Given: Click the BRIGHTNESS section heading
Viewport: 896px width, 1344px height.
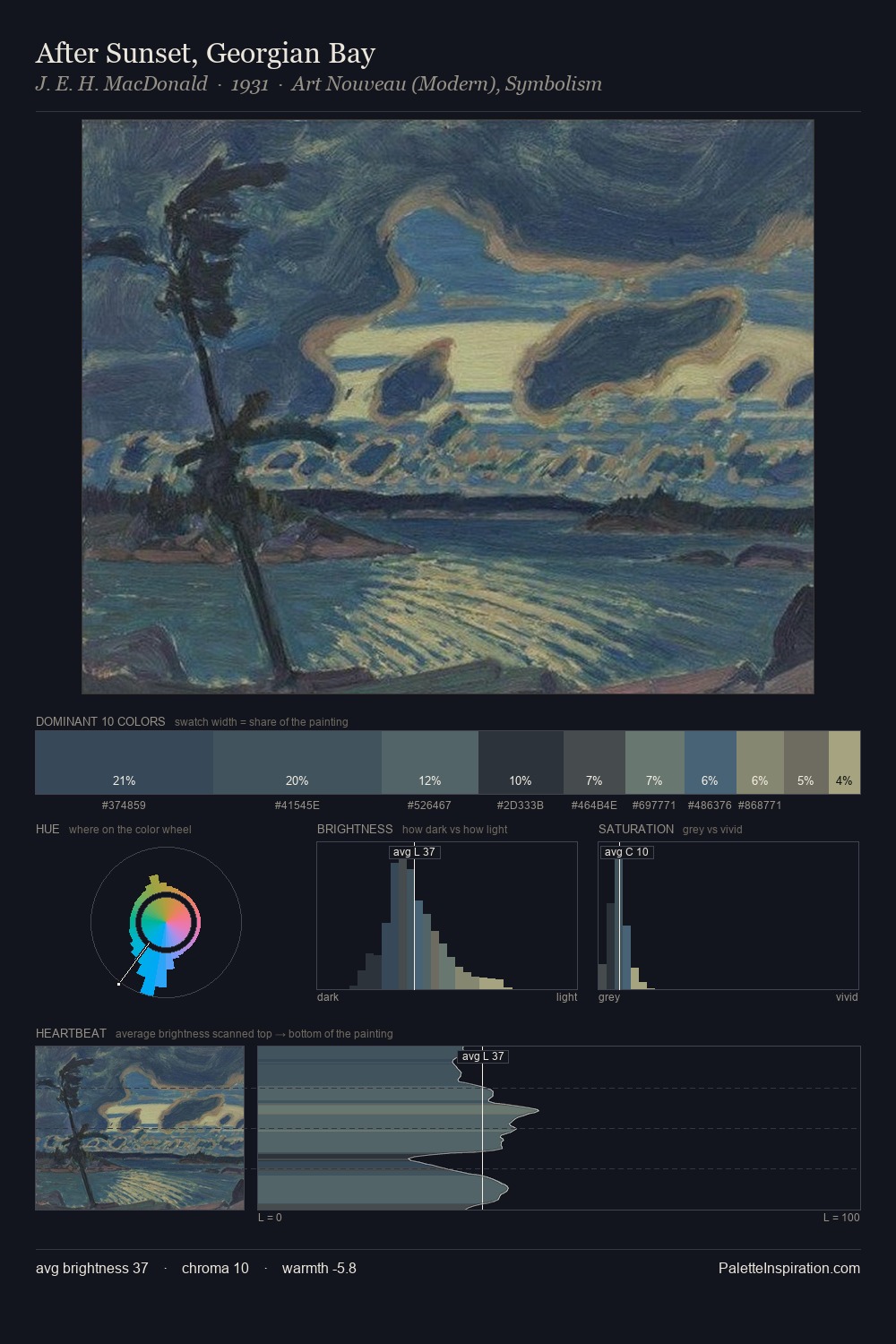Looking at the screenshot, I should 355,829.
